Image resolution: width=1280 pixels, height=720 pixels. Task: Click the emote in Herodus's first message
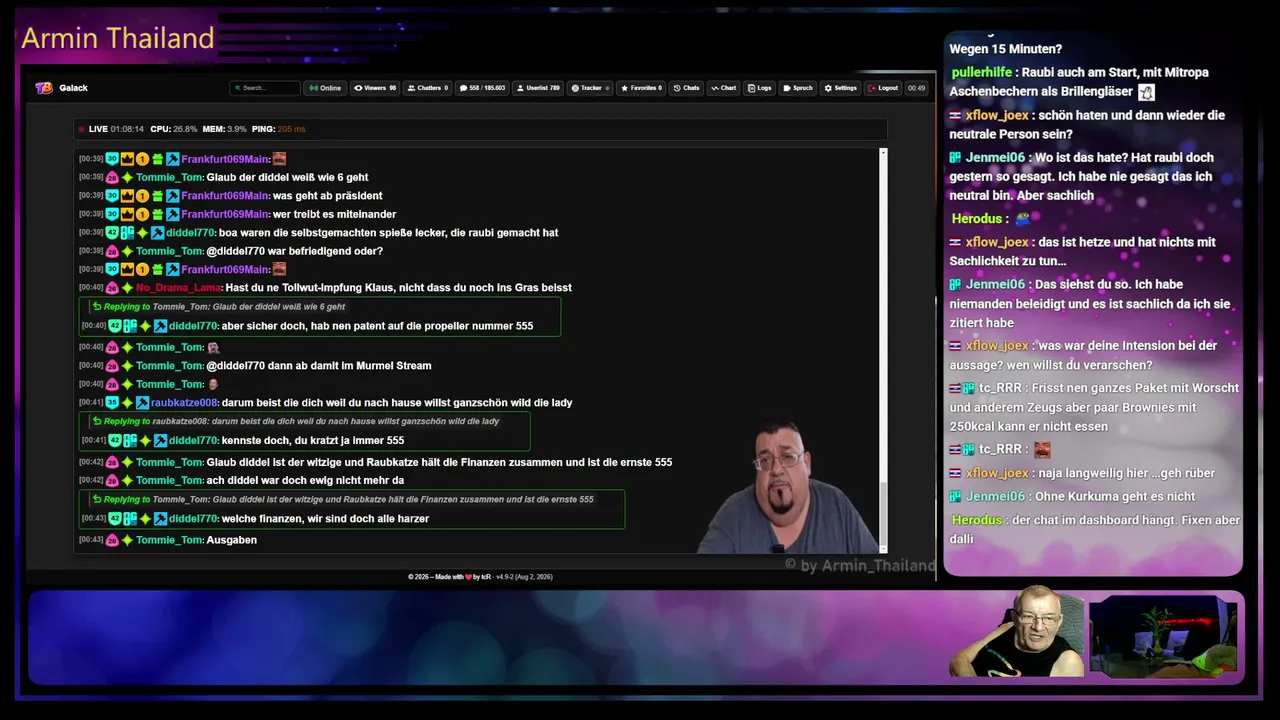pyautogui.click(x=1023, y=219)
